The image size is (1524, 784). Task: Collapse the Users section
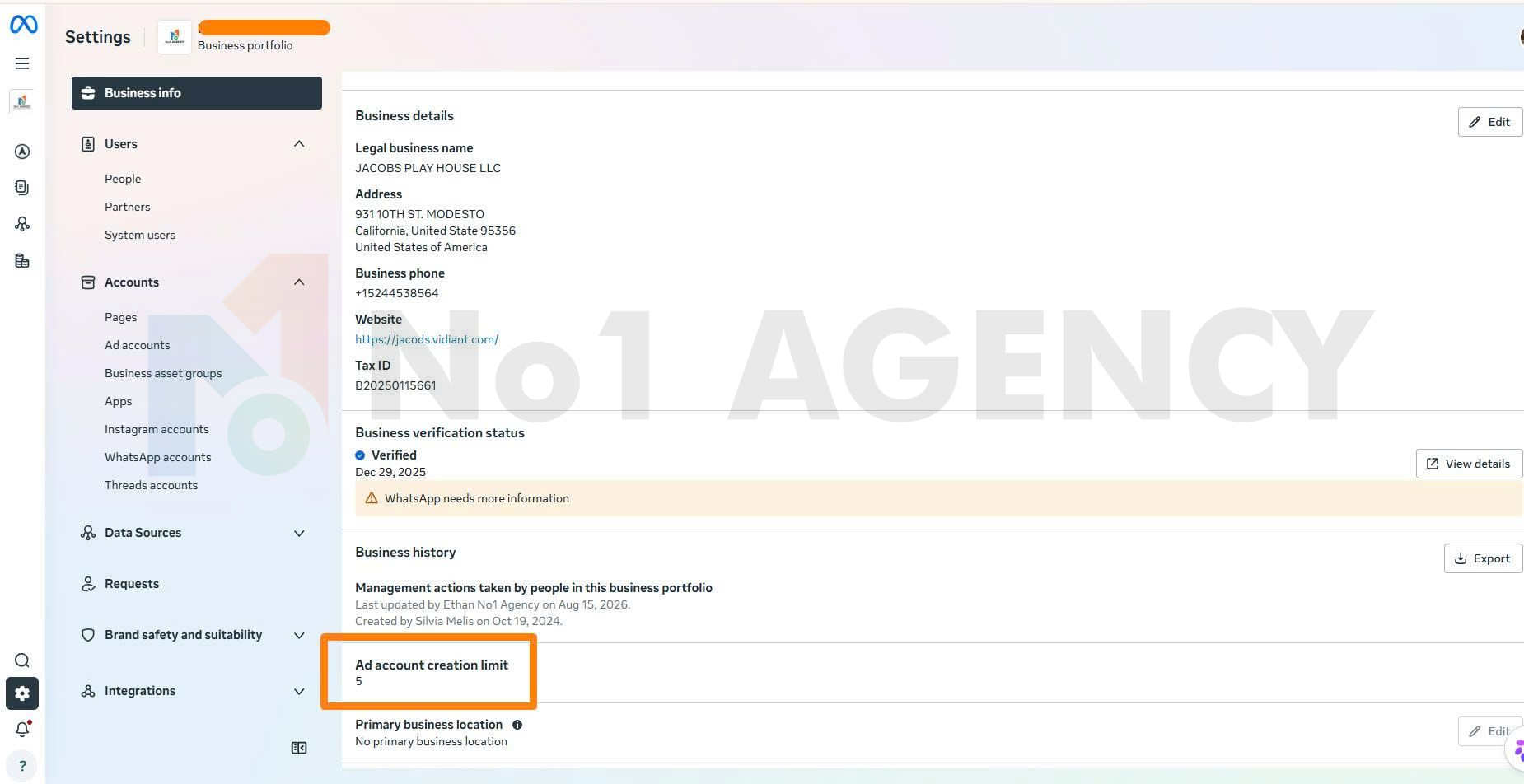click(299, 144)
